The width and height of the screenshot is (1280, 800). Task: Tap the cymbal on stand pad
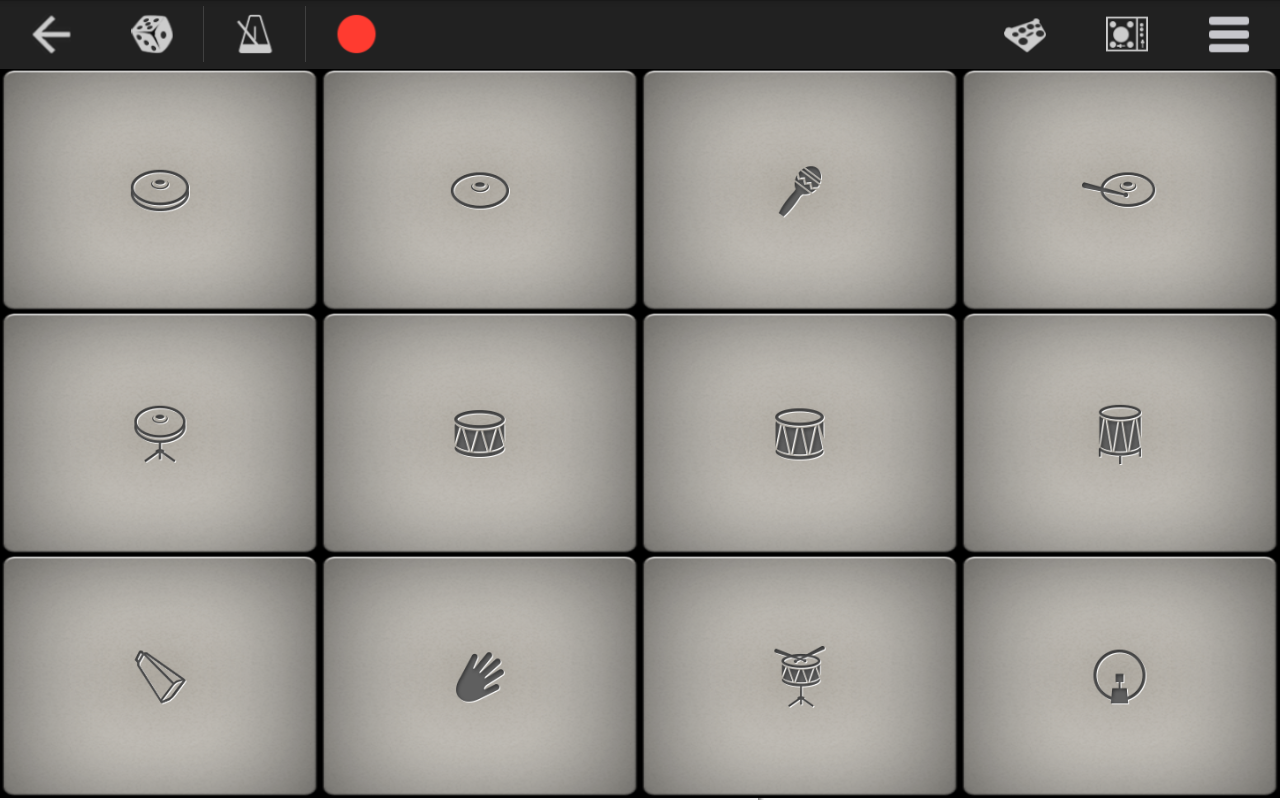coord(160,433)
